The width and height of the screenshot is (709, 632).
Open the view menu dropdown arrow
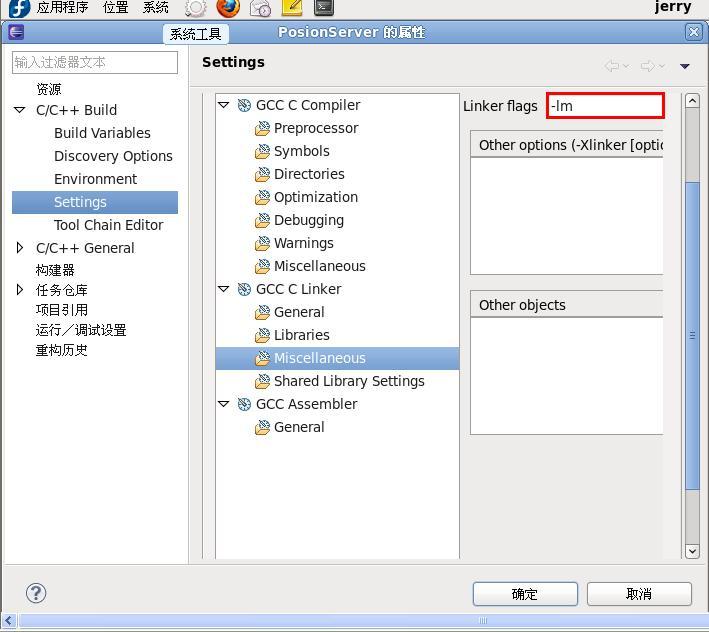click(685, 66)
